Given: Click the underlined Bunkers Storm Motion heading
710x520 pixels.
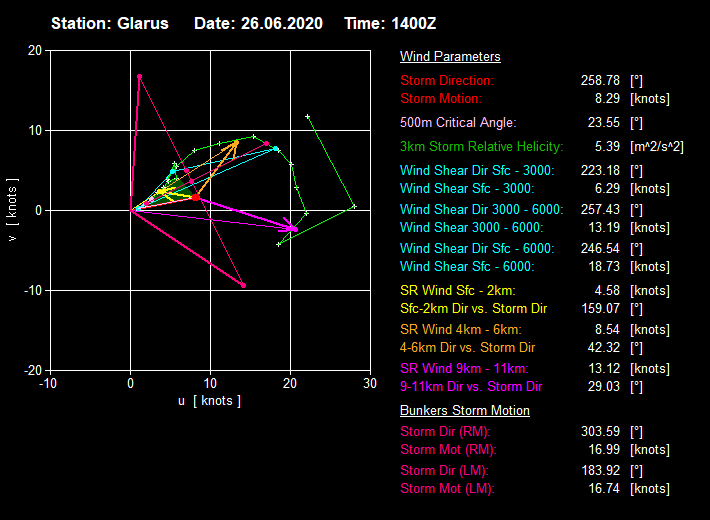Looking at the screenshot, I should click(x=465, y=411).
